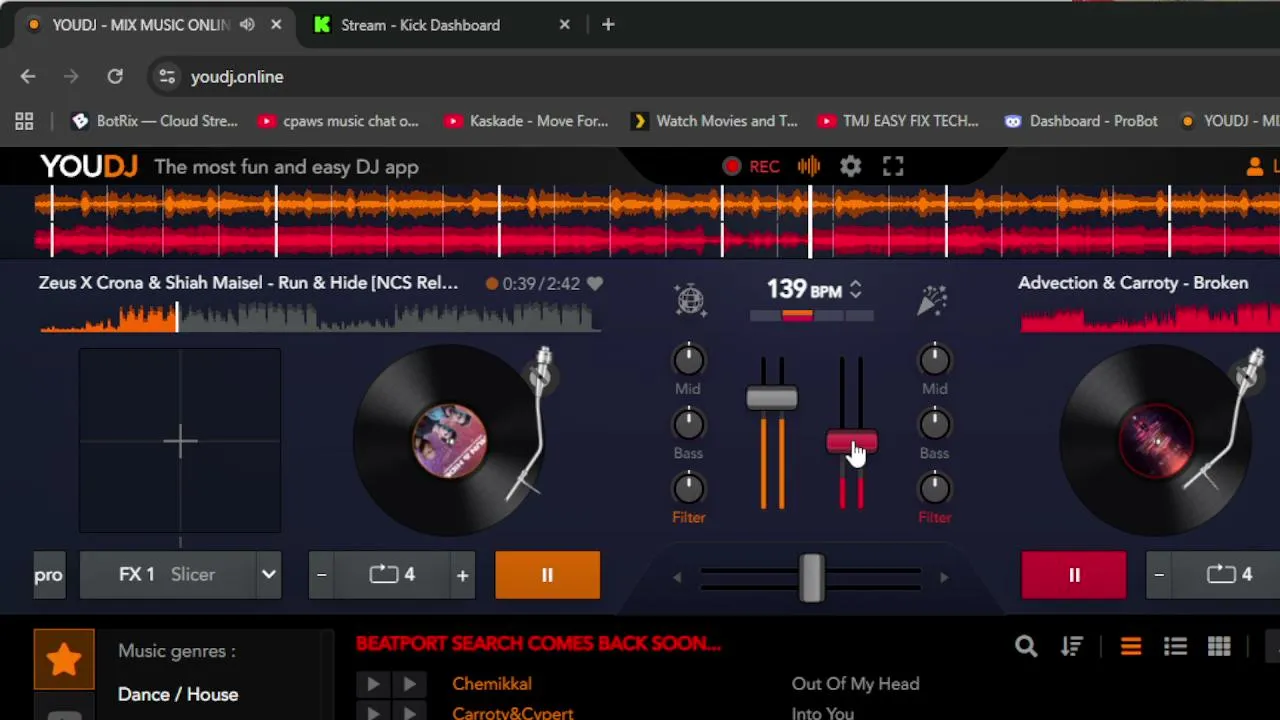Click the heart icon to favorite Run & Hide
Viewport: 1280px width, 720px height.
(595, 283)
